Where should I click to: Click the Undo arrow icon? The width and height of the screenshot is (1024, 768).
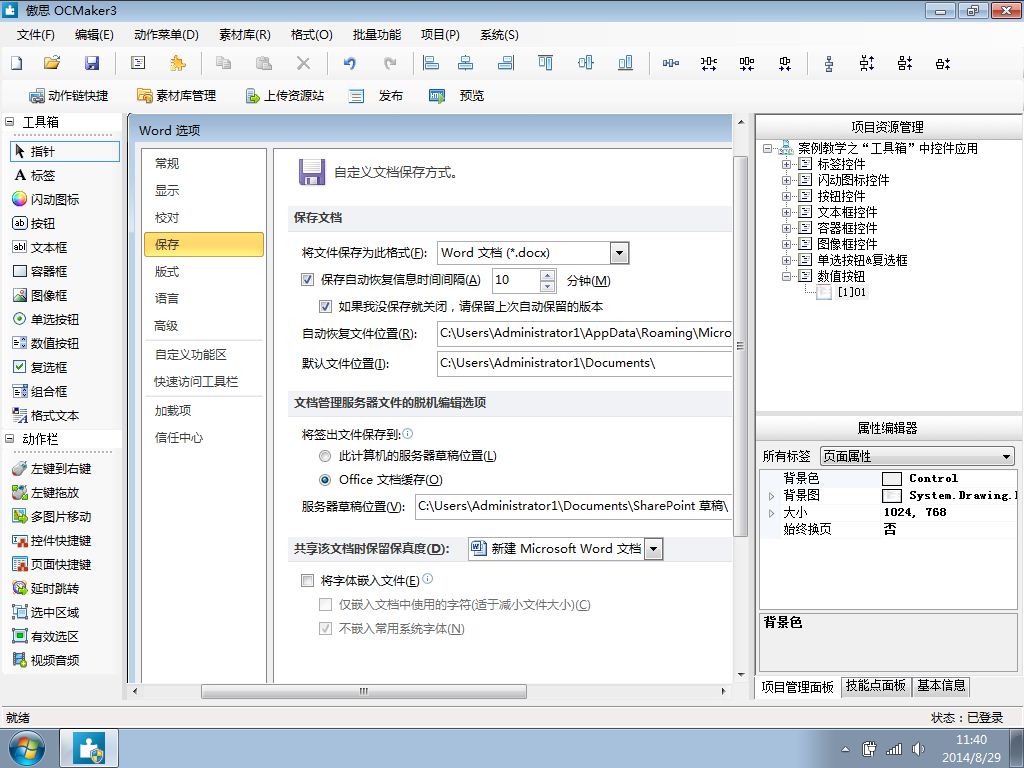click(x=350, y=63)
